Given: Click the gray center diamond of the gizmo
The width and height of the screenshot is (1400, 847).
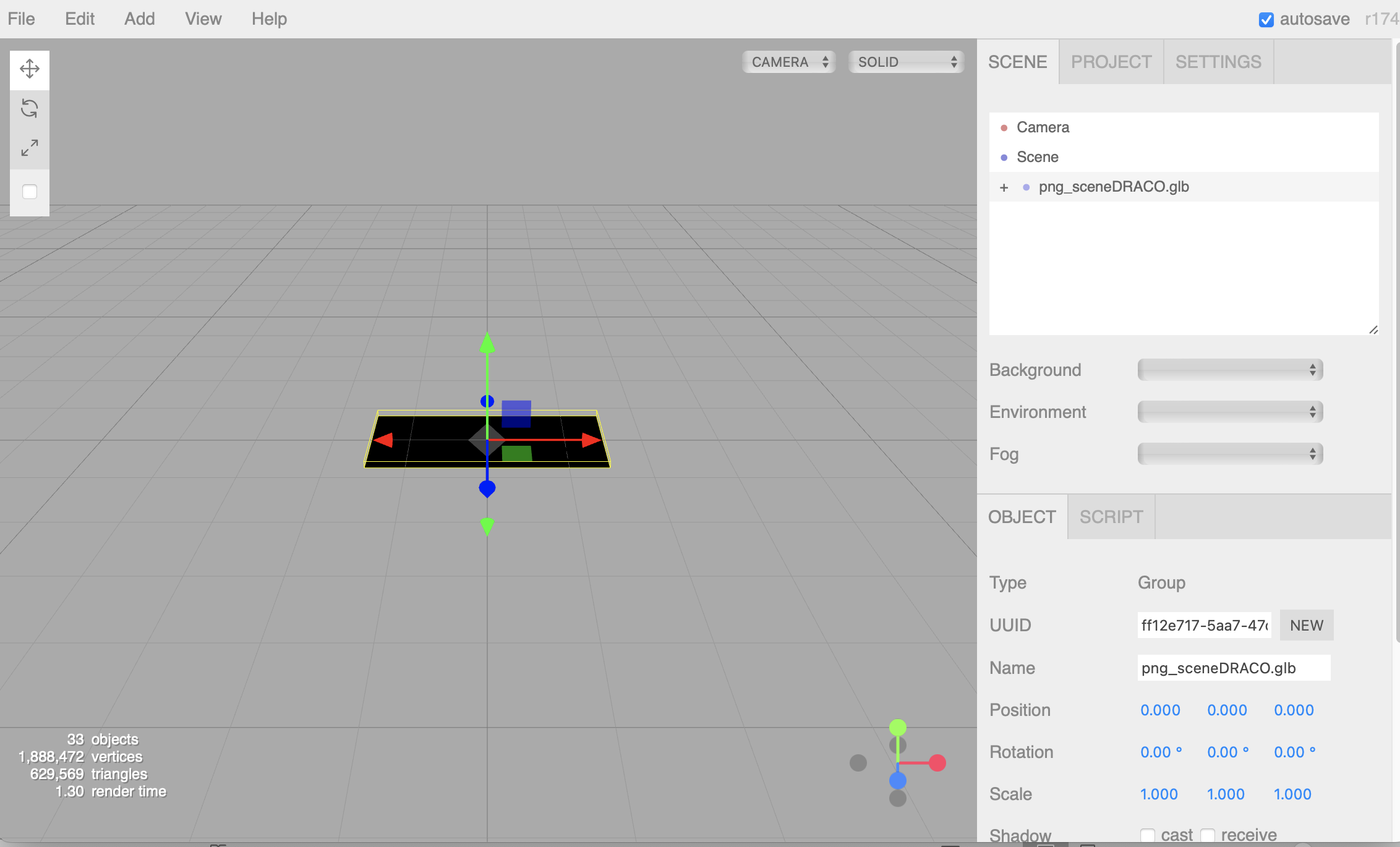Looking at the screenshot, I should tap(487, 440).
